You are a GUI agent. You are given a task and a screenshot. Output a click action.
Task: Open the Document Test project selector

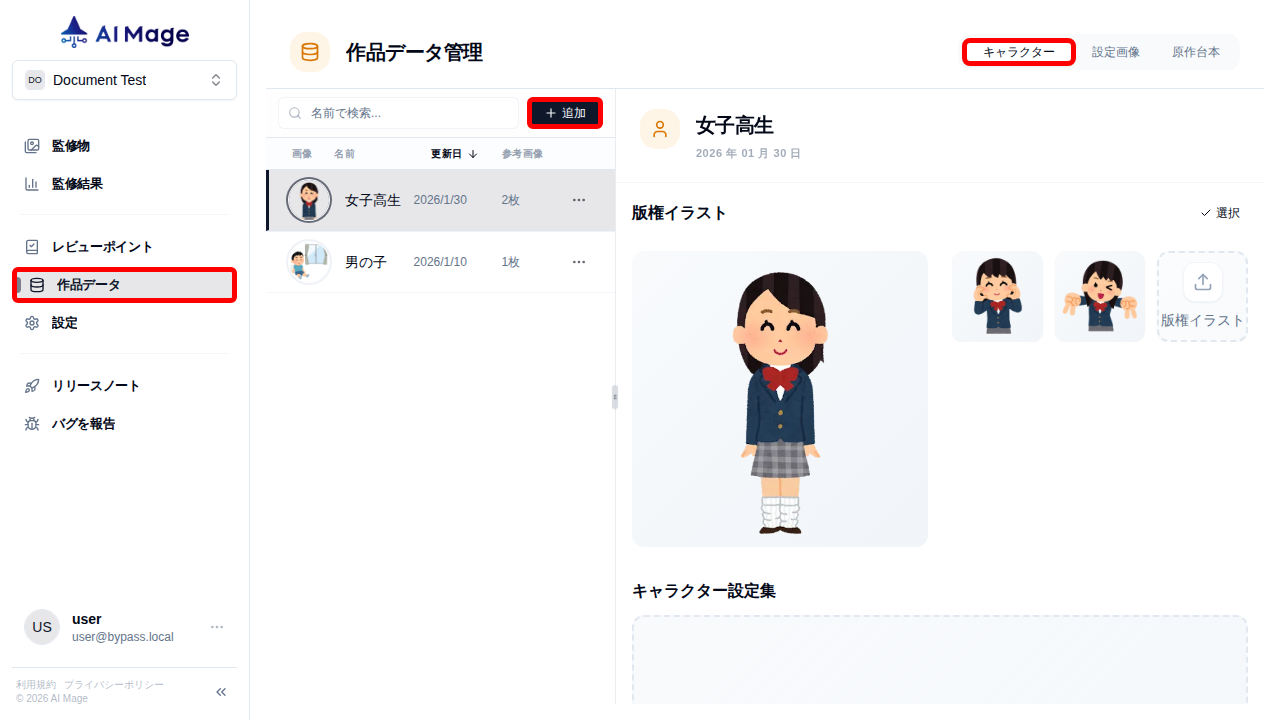click(x=124, y=79)
